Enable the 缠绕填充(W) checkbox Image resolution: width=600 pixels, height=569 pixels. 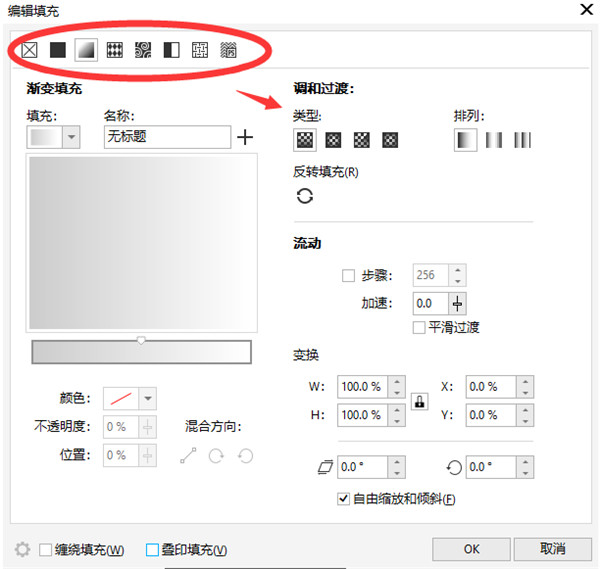(x=46, y=550)
